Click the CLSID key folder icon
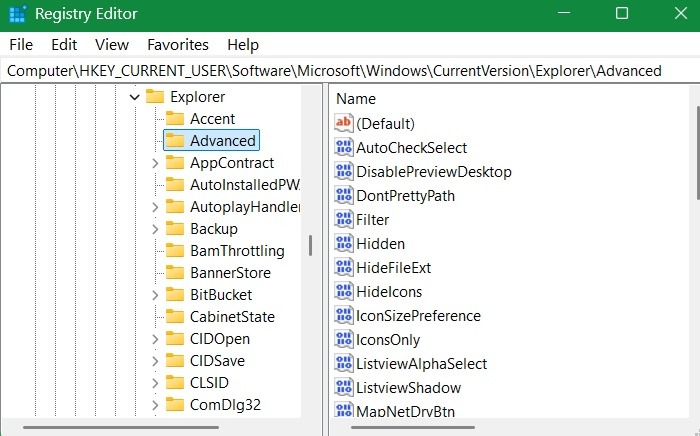 coord(175,382)
